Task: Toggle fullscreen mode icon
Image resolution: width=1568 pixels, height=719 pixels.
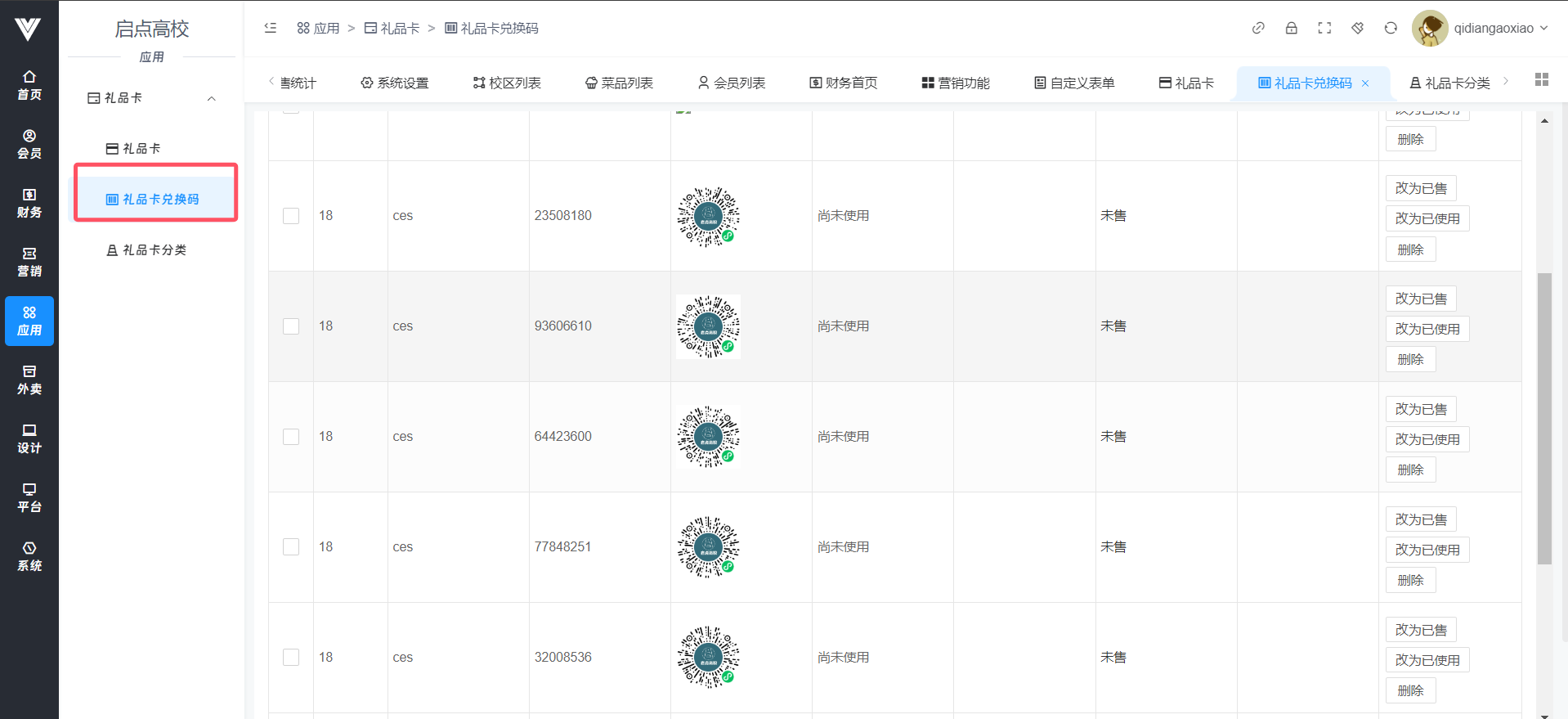Action: [1324, 28]
